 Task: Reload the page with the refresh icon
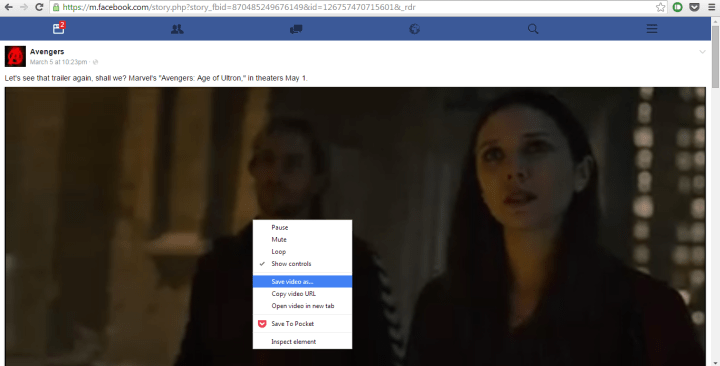[x=39, y=7]
